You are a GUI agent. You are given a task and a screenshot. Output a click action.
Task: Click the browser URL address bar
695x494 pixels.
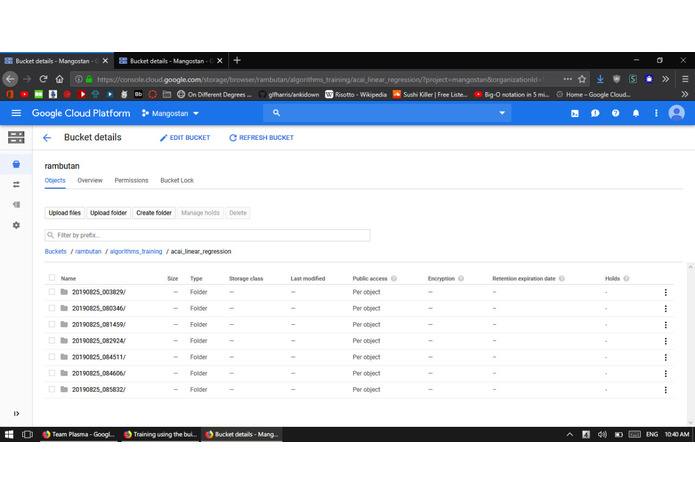[319, 79]
